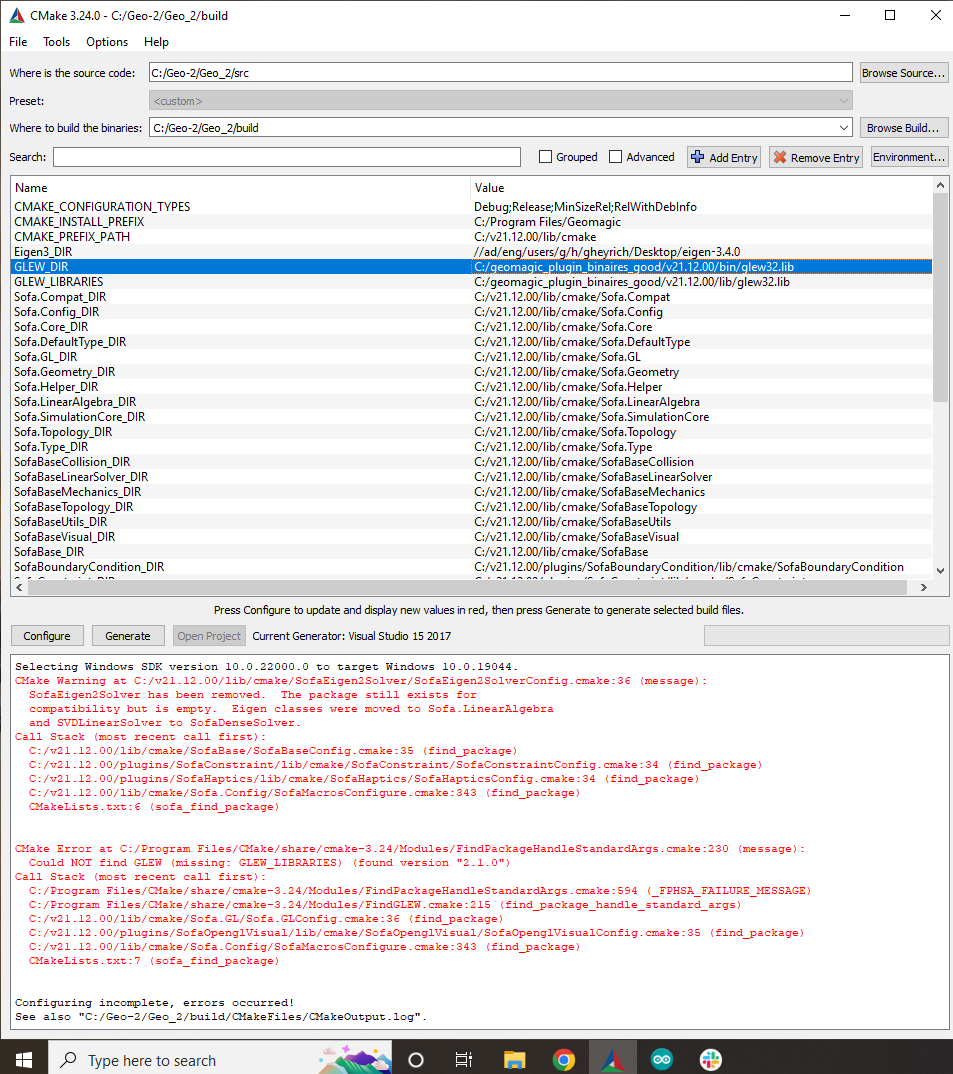Click cache list horizontal scroll right arrow
The image size is (953, 1074).
coord(924,587)
